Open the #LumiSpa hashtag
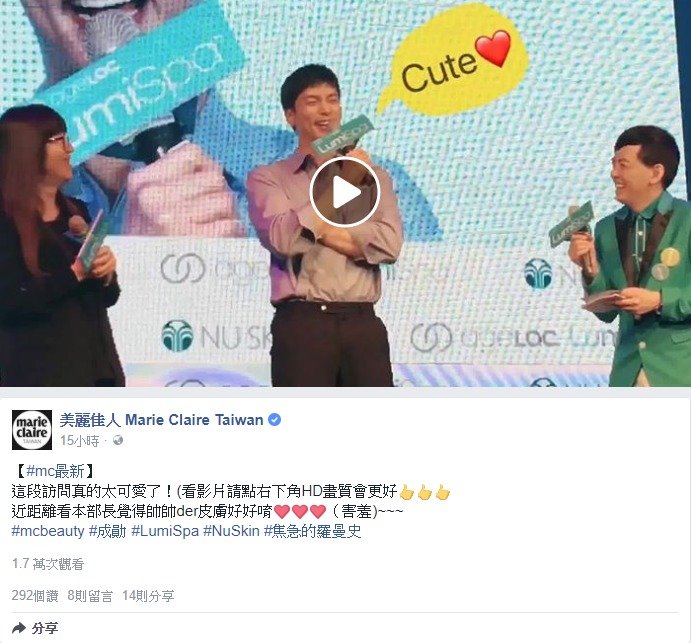This screenshot has height=643, width=691. click(x=165, y=531)
